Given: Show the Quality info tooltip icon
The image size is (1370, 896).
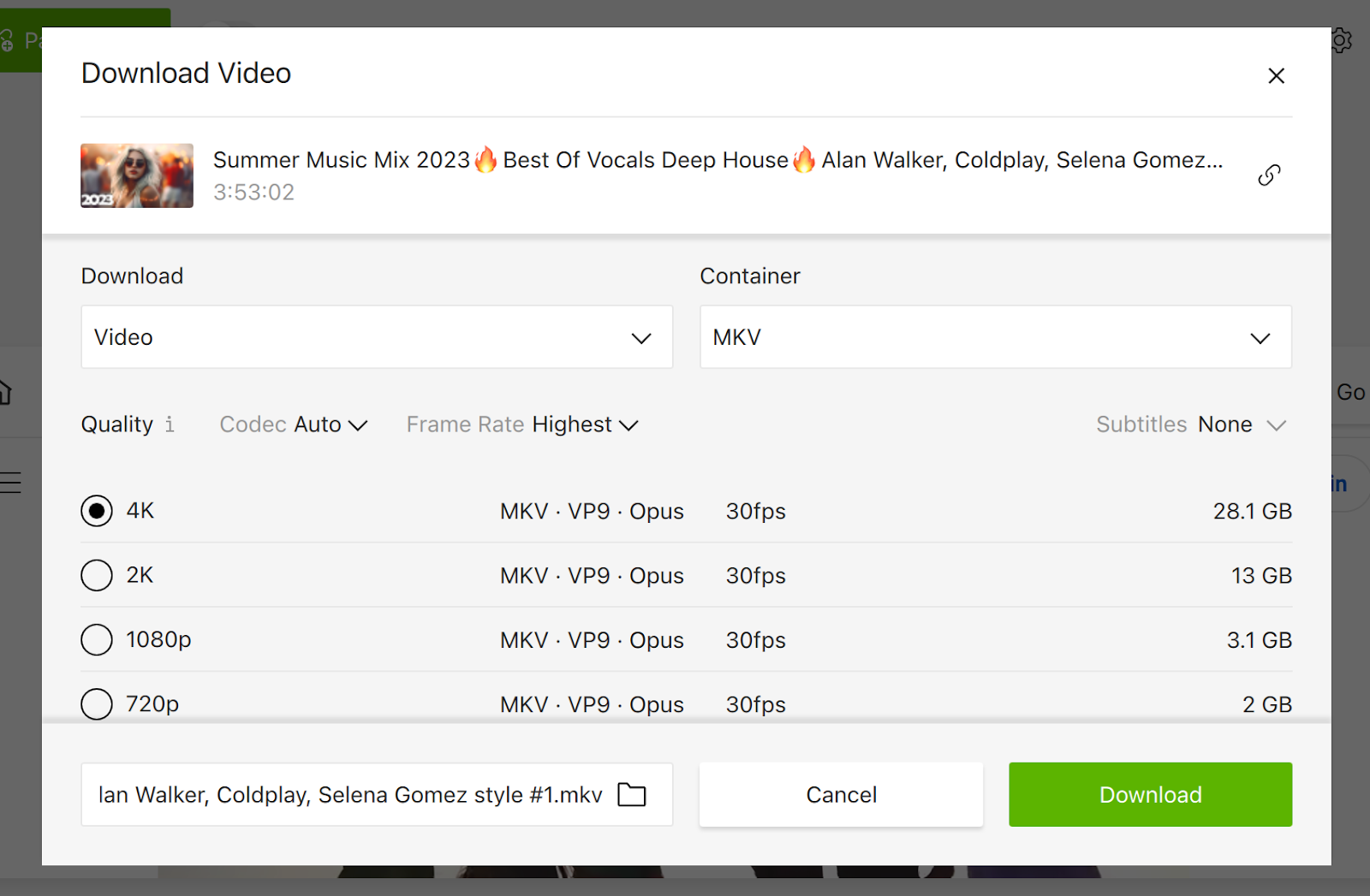Looking at the screenshot, I should [170, 424].
